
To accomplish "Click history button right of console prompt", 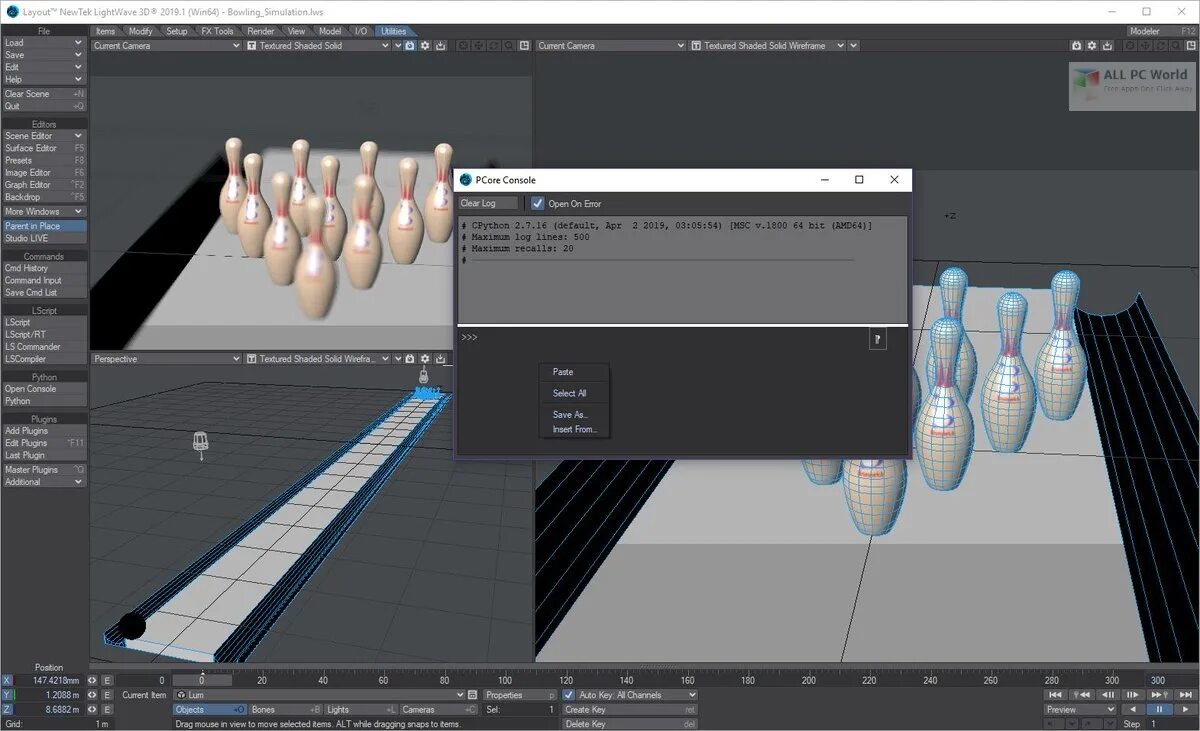I will 877,340.
